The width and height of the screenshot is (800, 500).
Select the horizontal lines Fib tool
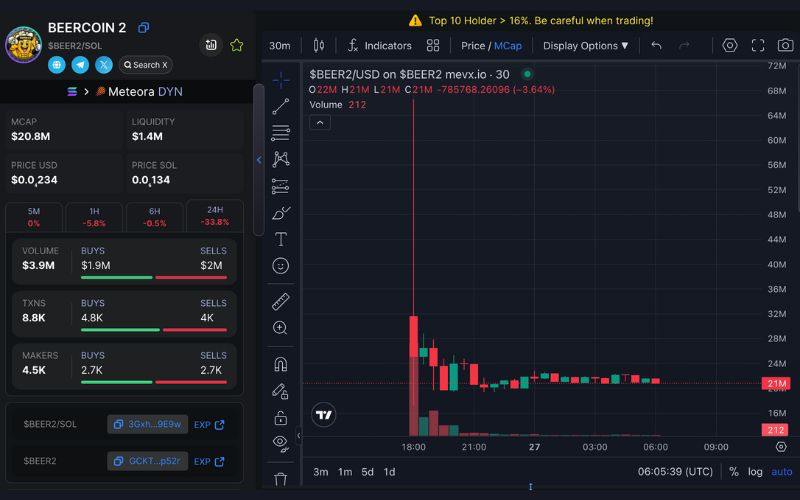[281, 133]
